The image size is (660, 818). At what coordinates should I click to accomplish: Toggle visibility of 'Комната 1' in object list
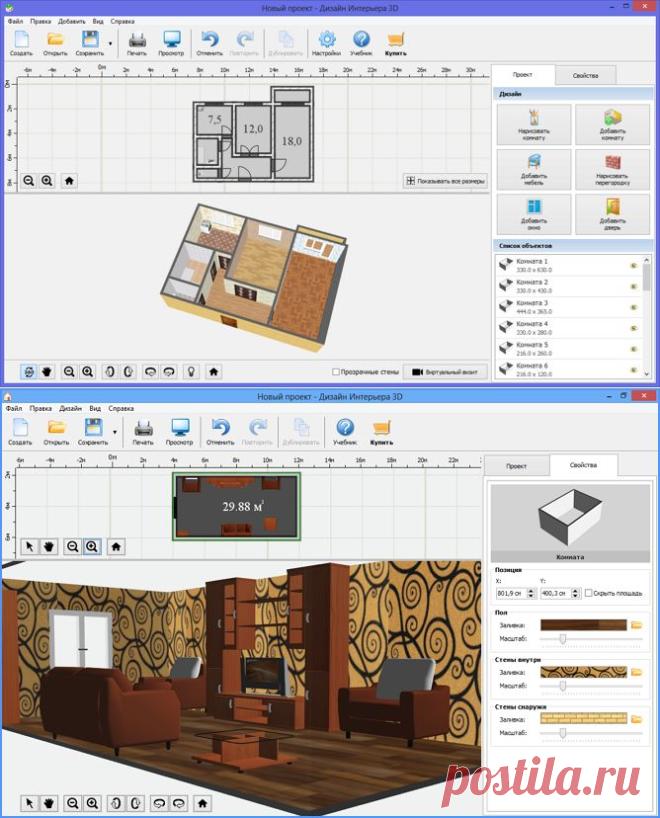click(x=634, y=265)
